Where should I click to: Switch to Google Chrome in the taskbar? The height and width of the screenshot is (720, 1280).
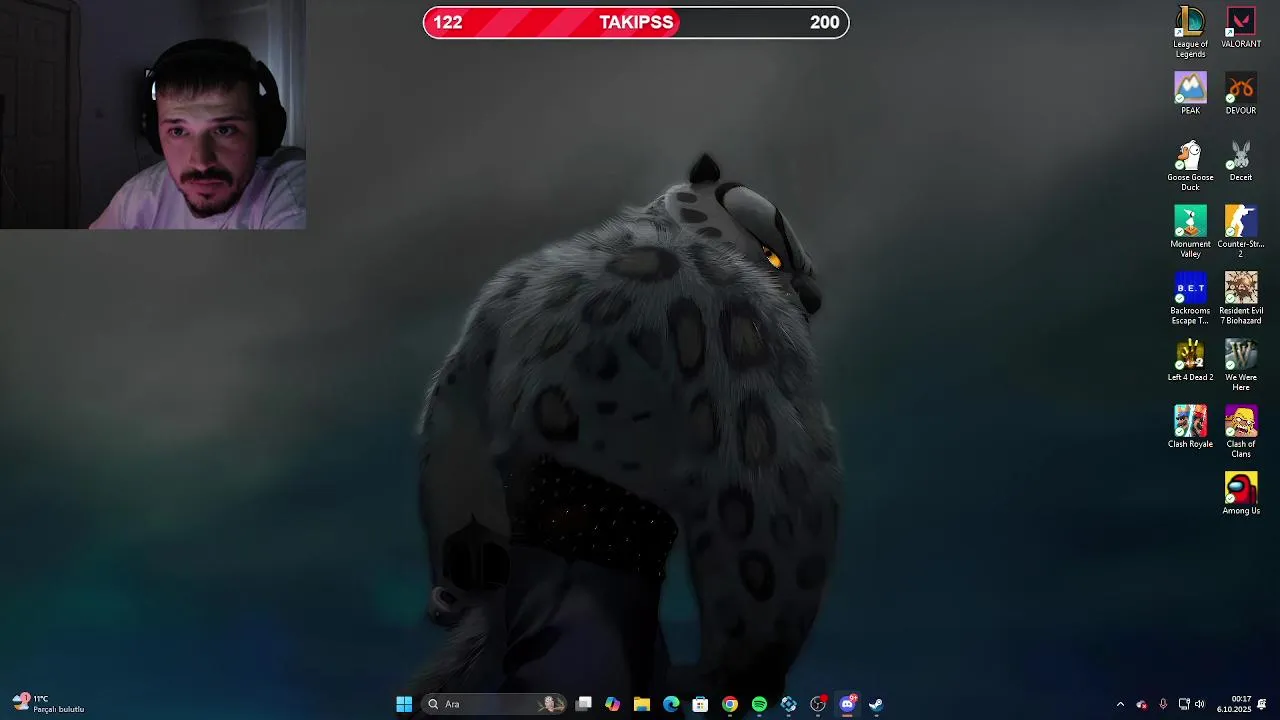pos(730,704)
